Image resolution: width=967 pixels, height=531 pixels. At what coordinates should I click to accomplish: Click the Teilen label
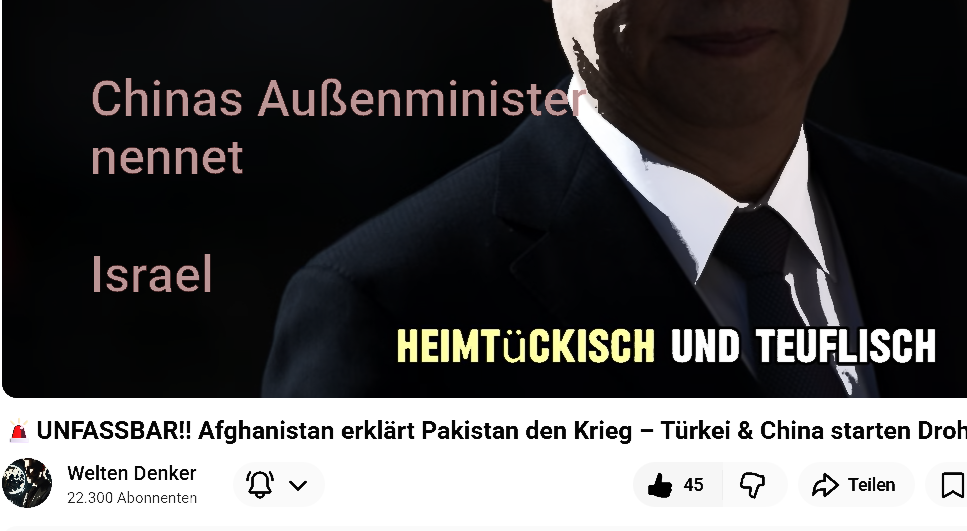[871, 485]
